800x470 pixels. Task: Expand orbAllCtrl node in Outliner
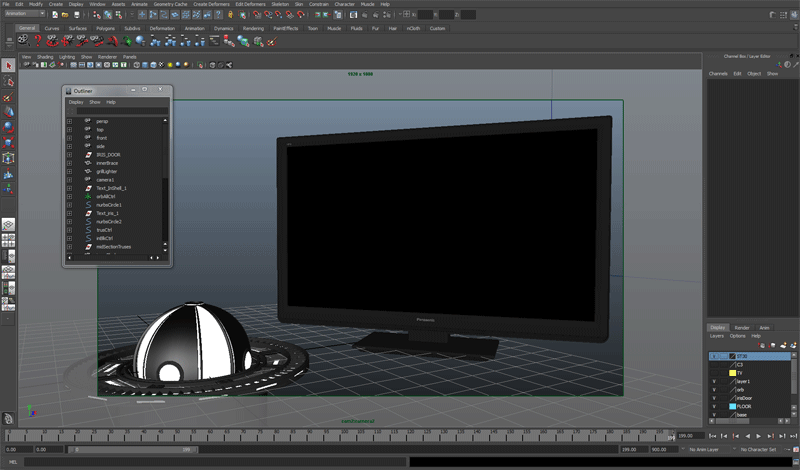click(x=69, y=196)
